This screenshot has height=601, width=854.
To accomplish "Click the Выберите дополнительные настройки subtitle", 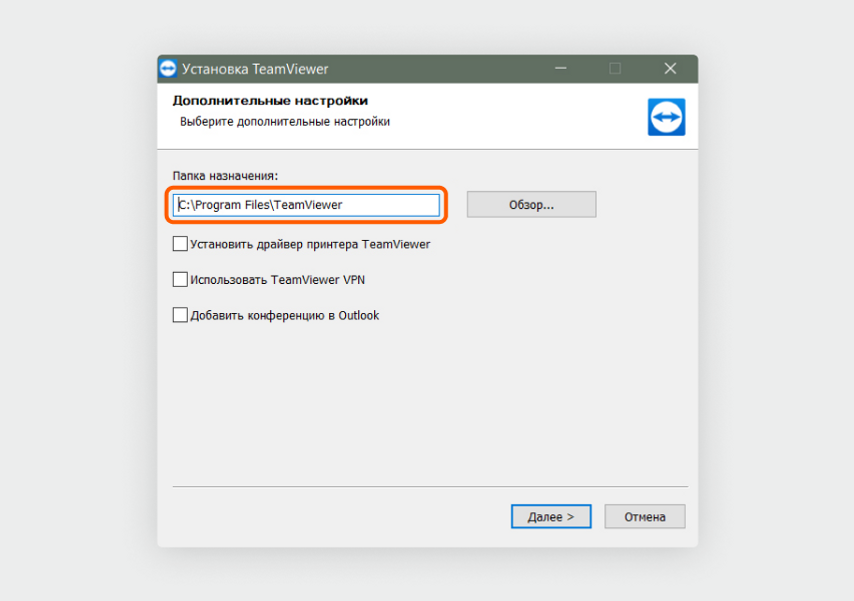I will pos(285,122).
